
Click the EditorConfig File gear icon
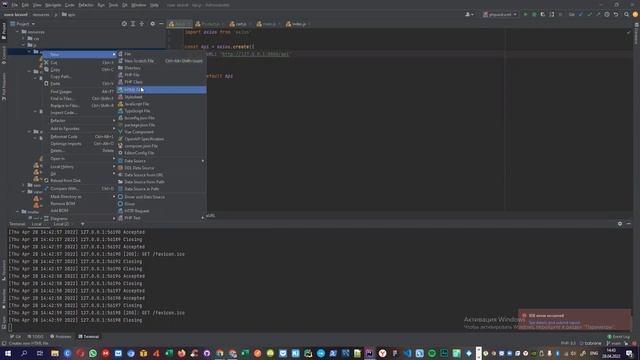click(x=120, y=153)
